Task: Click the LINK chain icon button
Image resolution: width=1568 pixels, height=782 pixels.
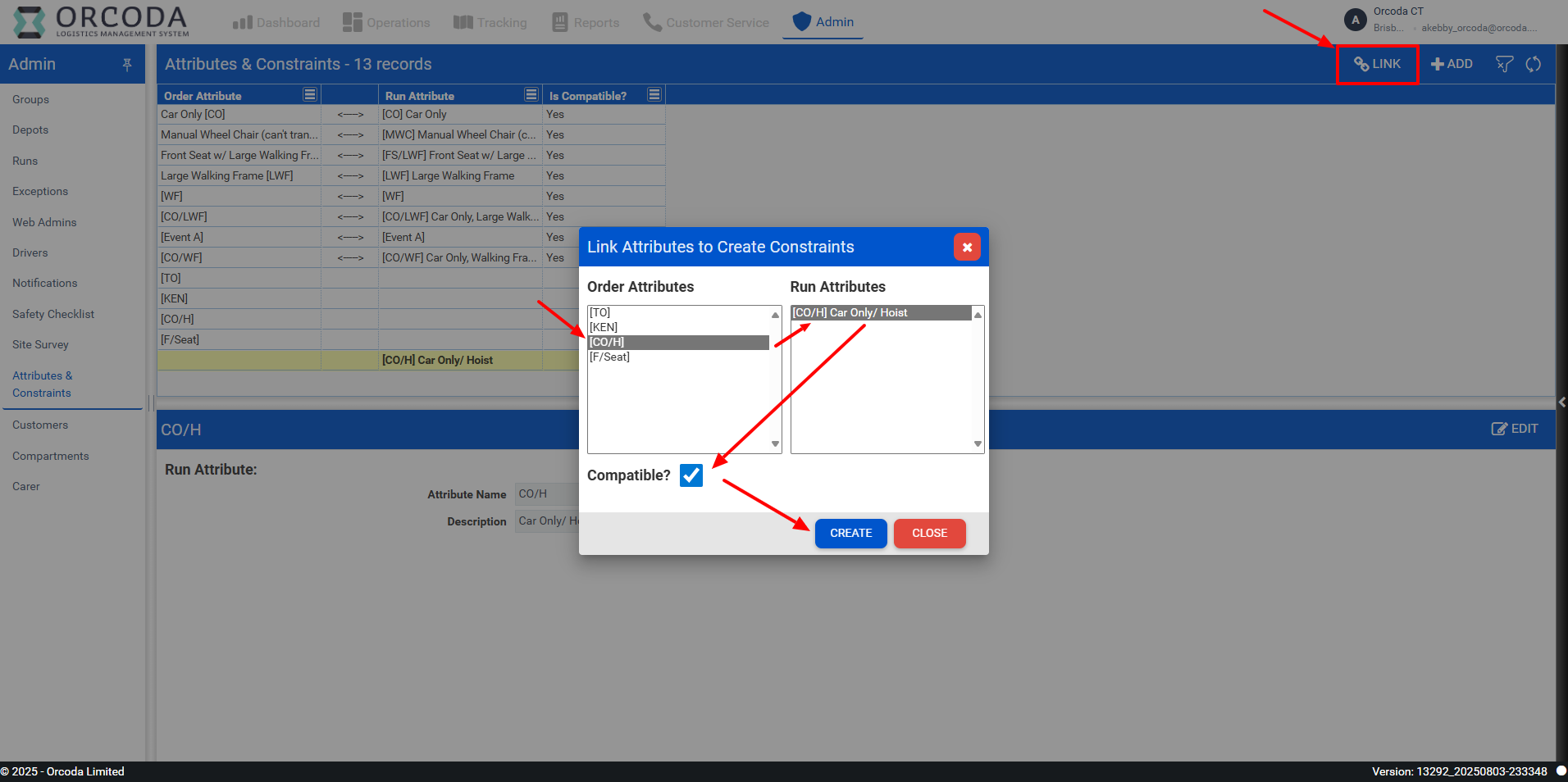Action: coord(1377,64)
